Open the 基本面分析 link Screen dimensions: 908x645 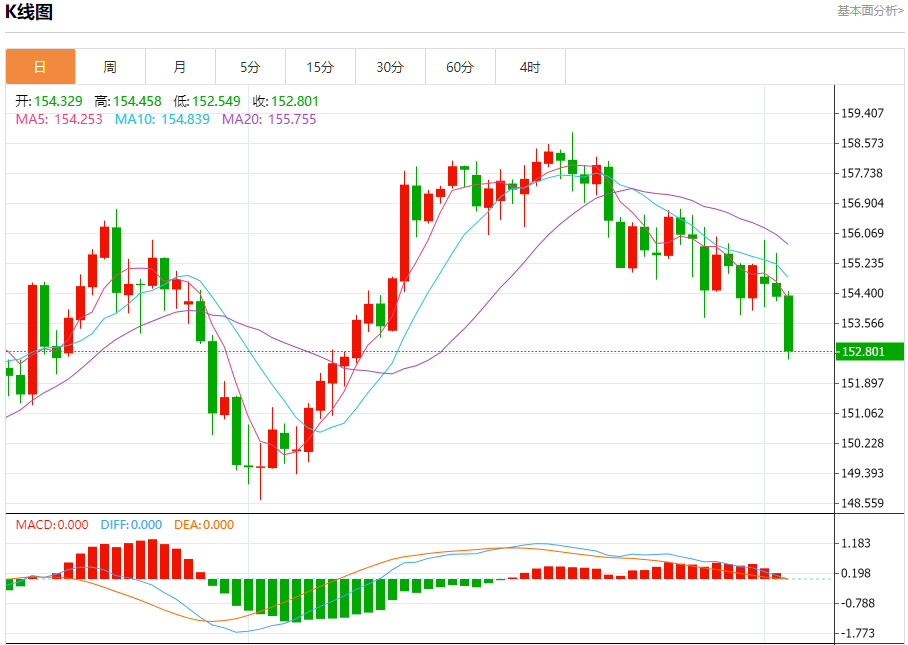click(x=870, y=11)
